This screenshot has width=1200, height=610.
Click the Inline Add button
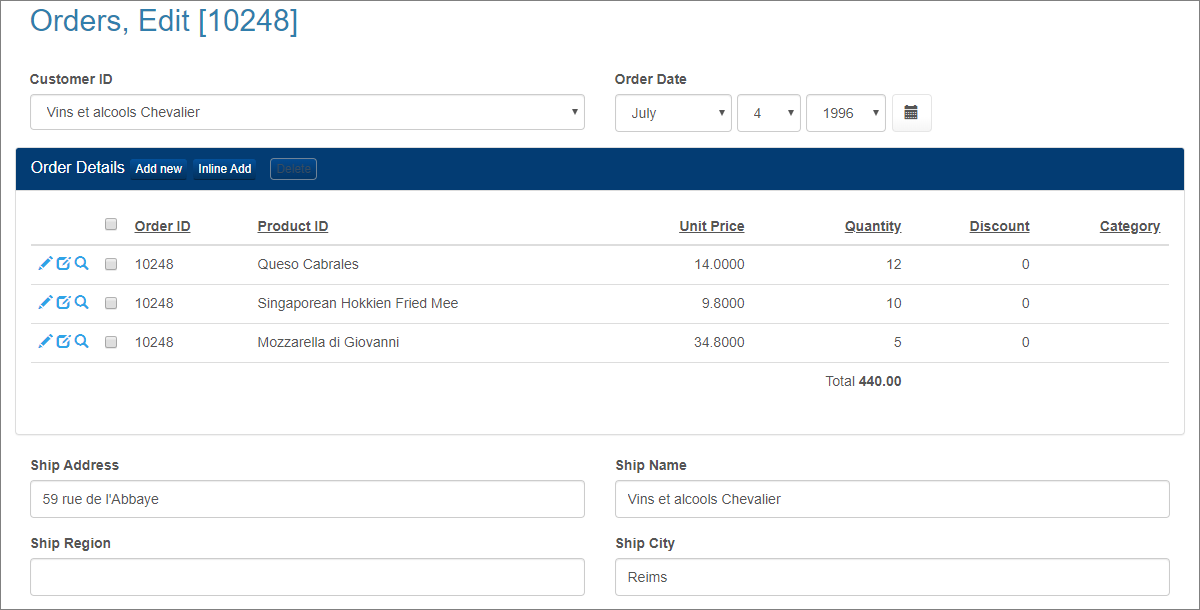click(224, 168)
